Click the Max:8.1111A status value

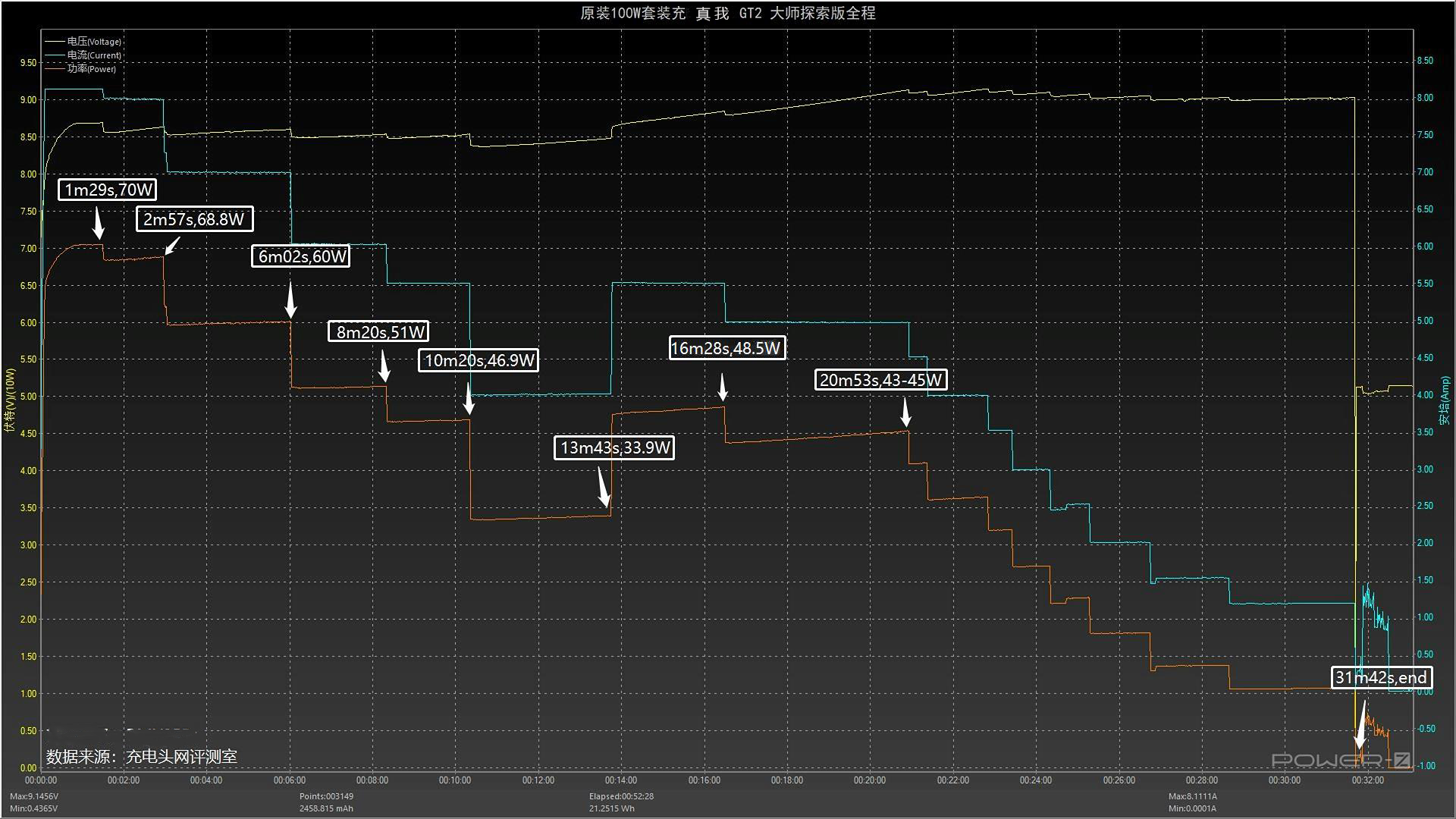1193,796
